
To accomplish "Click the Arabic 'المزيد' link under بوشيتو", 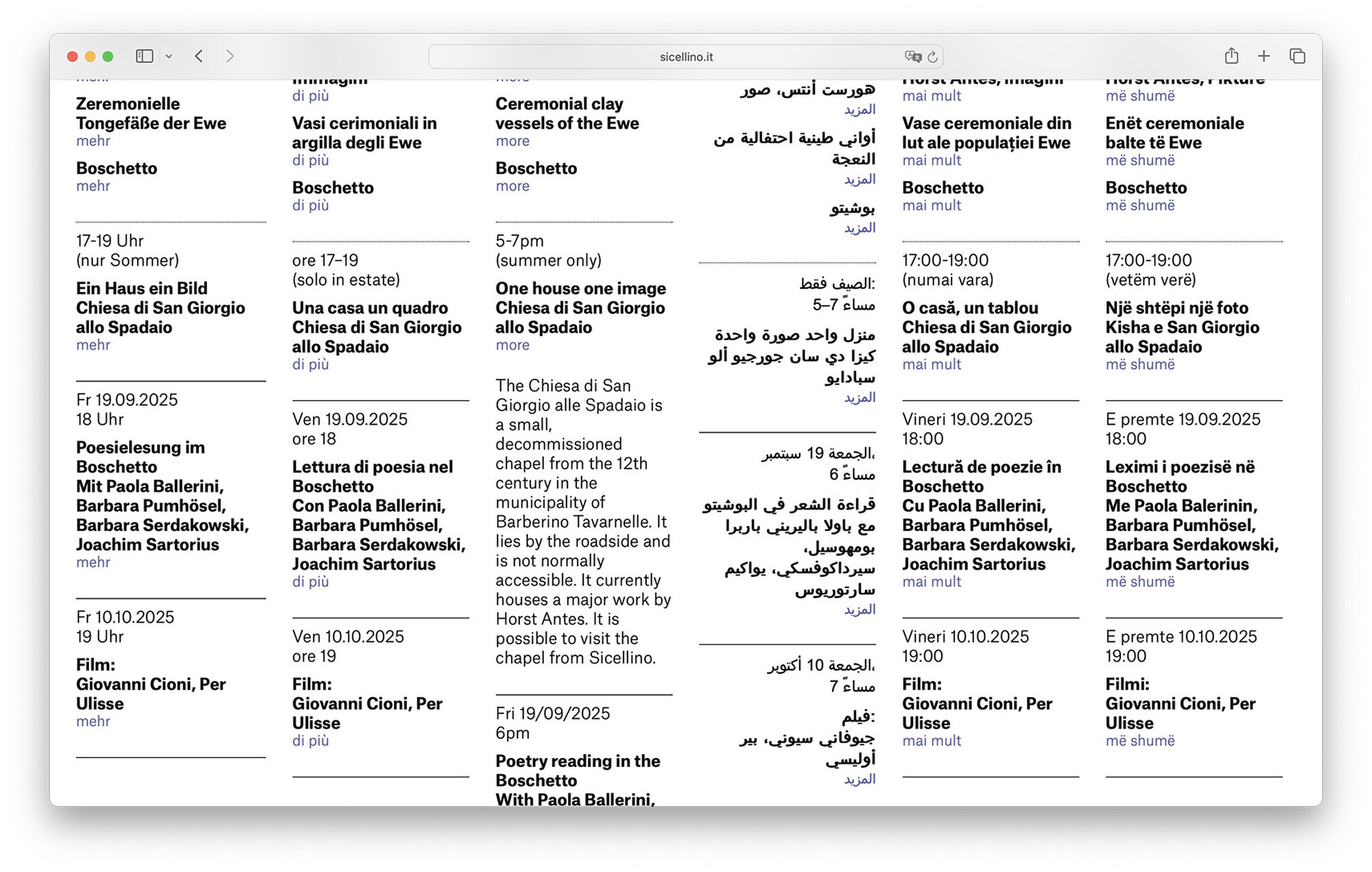I will tap(860, 228).
